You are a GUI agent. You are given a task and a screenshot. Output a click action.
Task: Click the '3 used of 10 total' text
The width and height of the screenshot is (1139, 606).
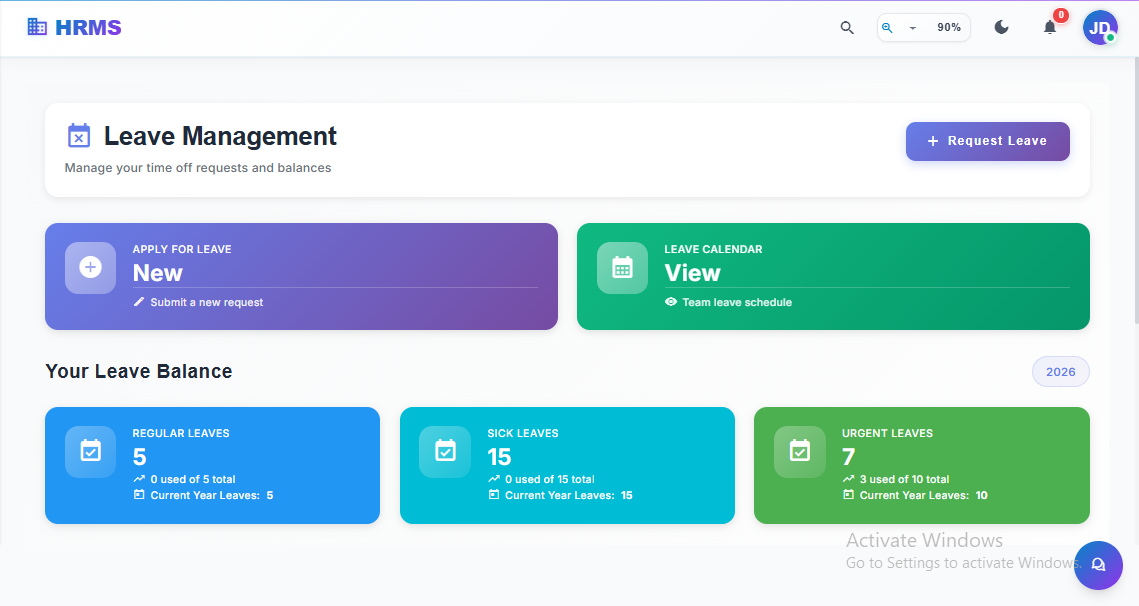(x=904, y=480)
